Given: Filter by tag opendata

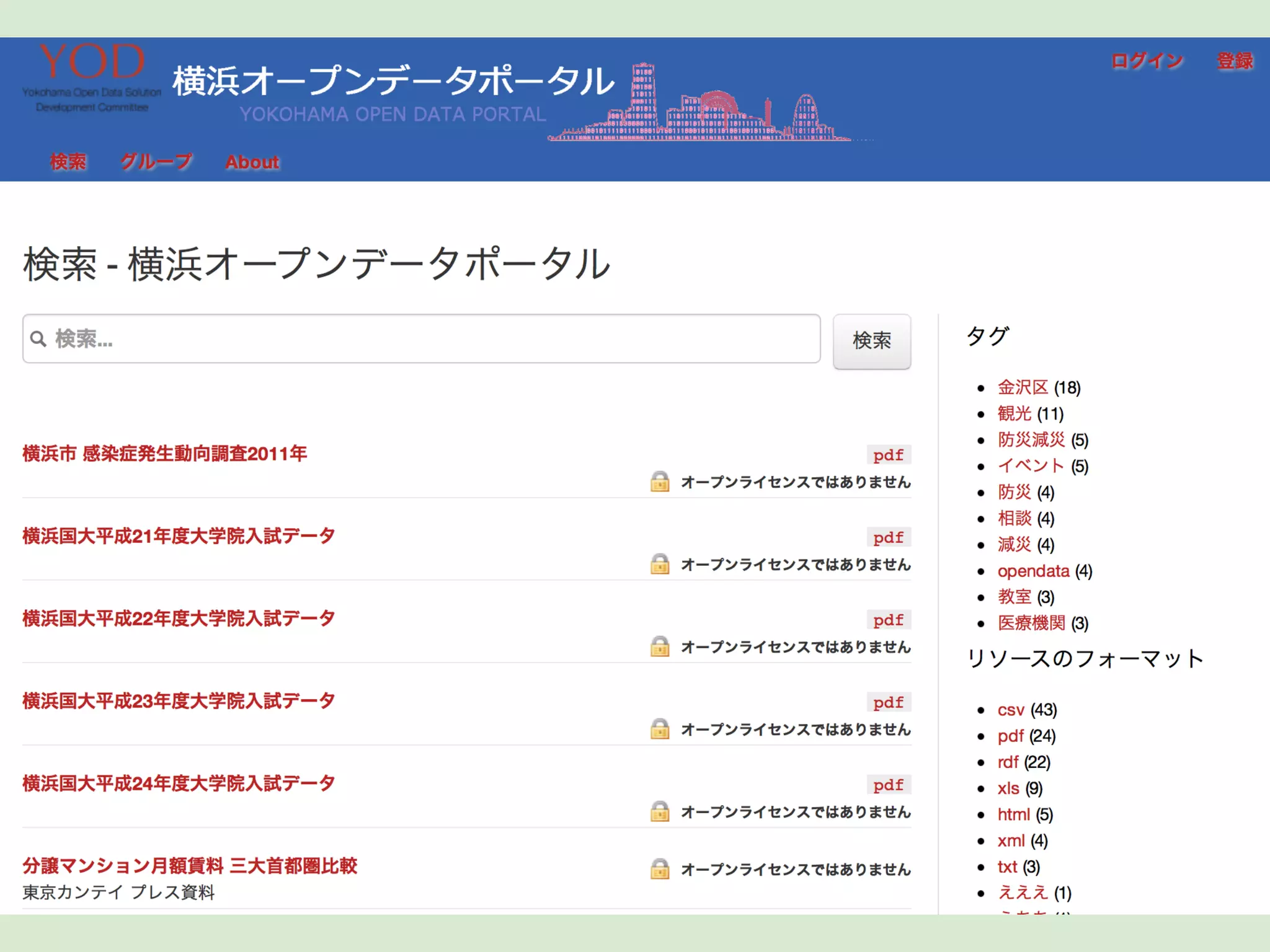Looking at the screenshot, I should [x=1034, y=571].
